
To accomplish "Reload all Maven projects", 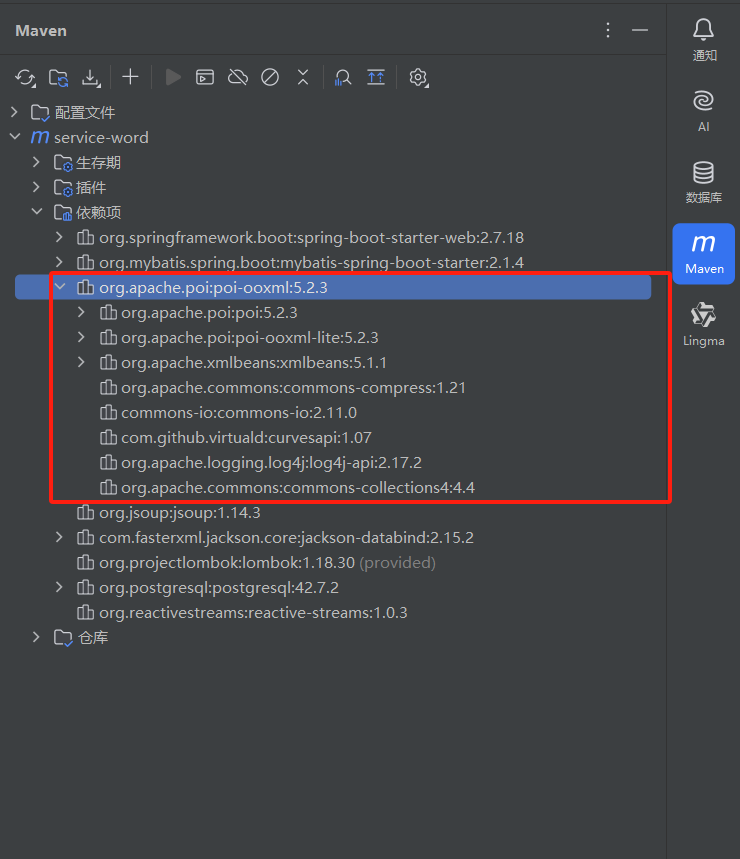I will (x=25, y=78).
